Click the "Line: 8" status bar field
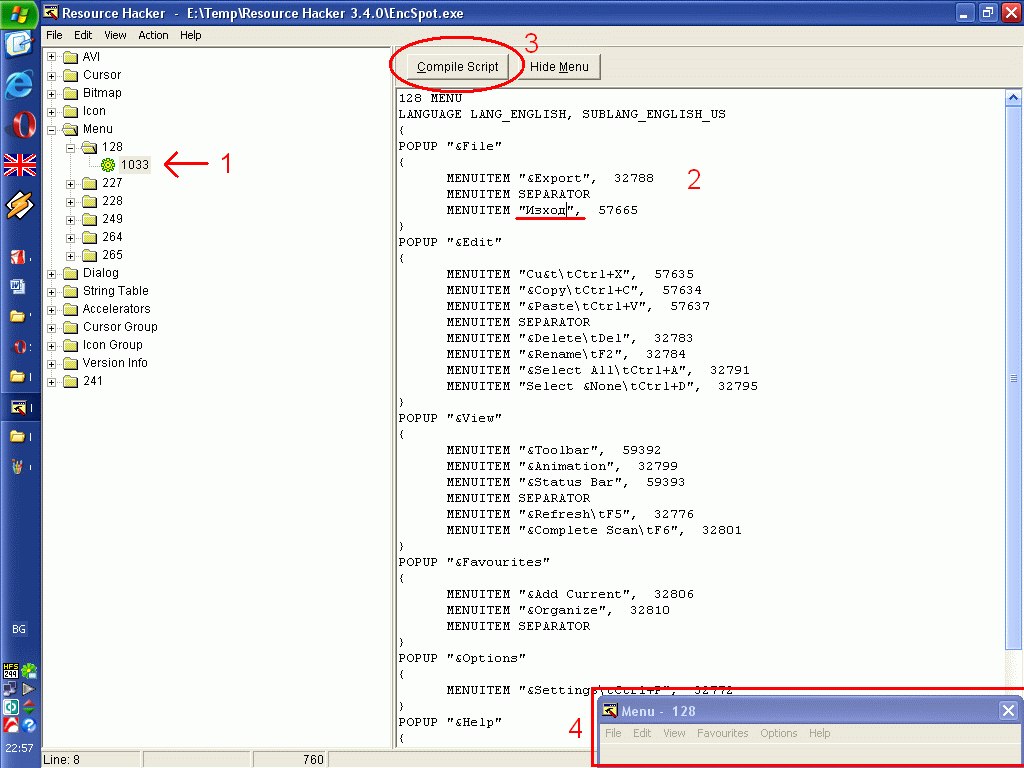This screenshot has height=768, width=1024. pos(91,760)
